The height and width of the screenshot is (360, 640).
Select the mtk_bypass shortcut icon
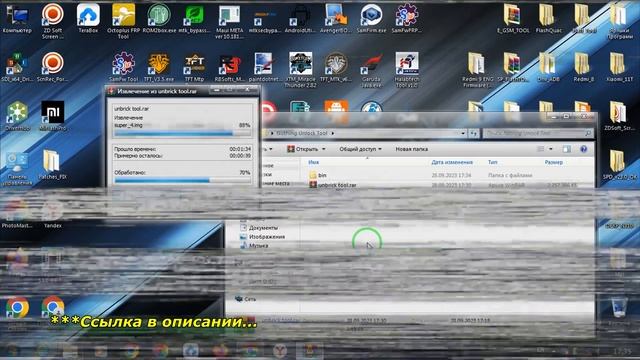click(x=194, y=18)
